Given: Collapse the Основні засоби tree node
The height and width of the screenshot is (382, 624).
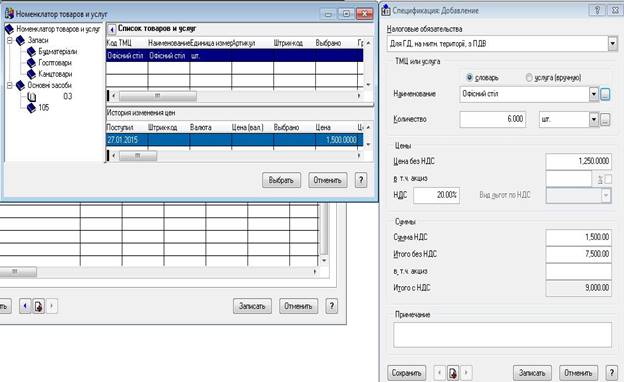Looking at the screenshot, I should [10, 85].
